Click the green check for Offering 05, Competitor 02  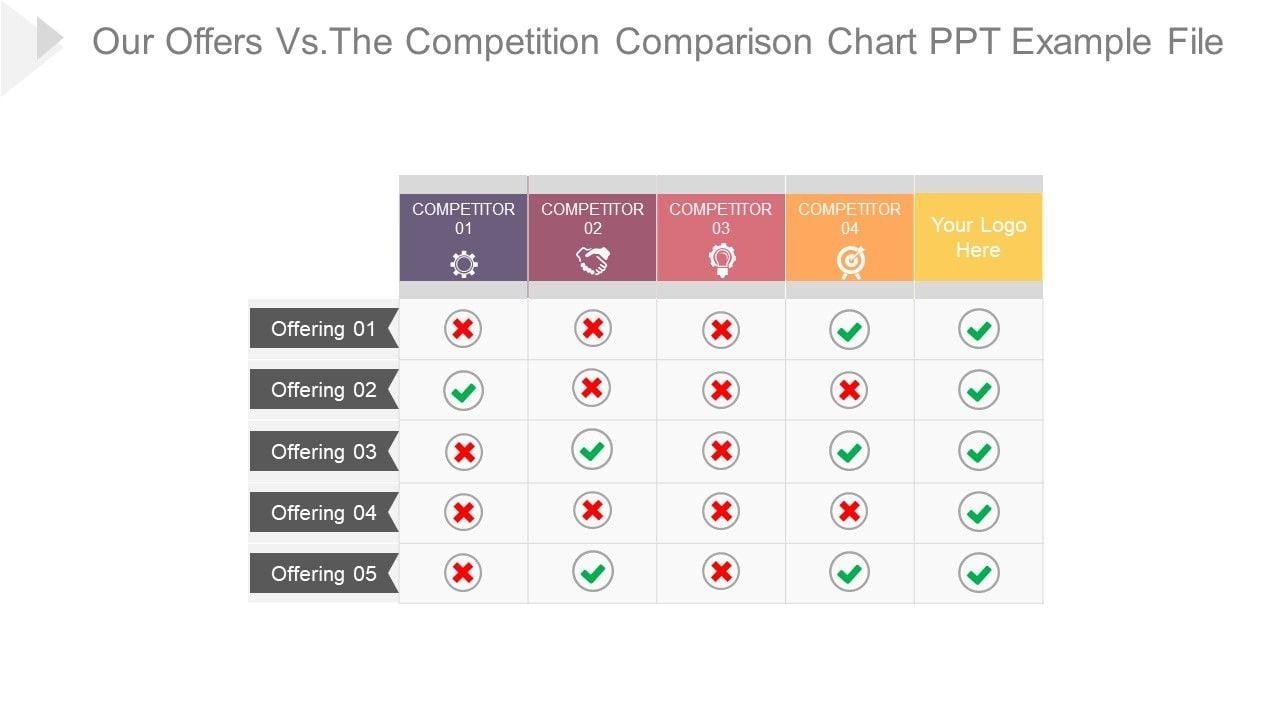[x=592, y=572]
